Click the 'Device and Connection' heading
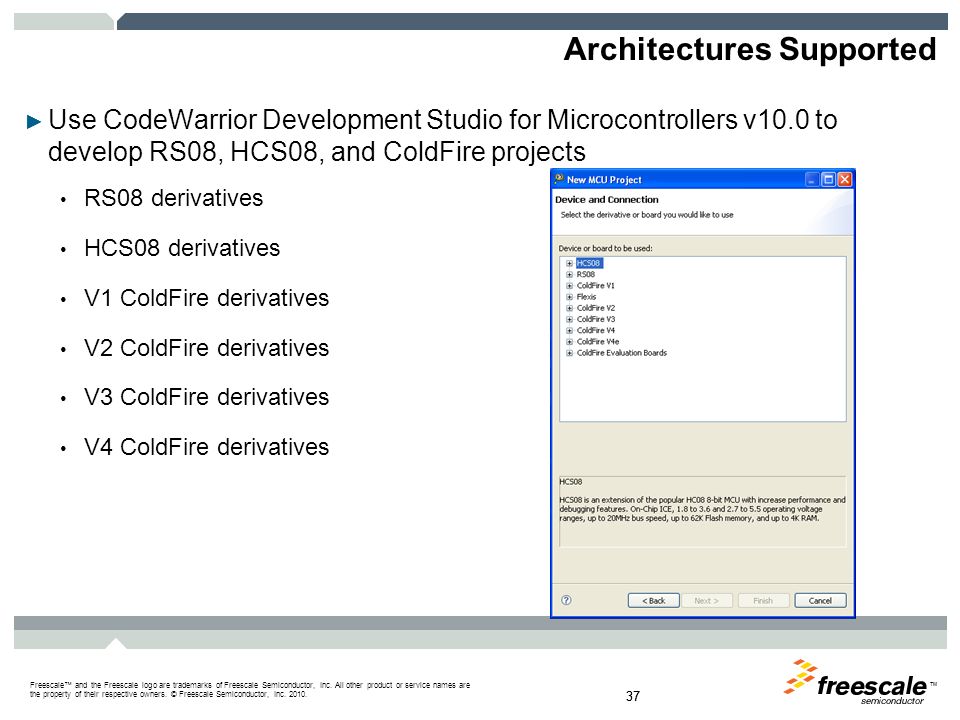Image resolution: width=960 pixels, height=720 pixels. 607,200
